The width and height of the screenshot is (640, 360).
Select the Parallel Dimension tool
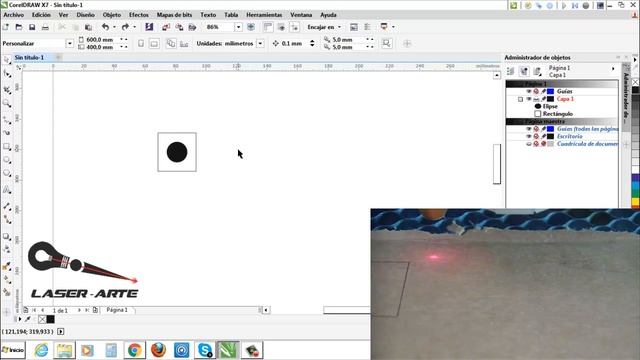pyautogui.click(x=7, y=206)
